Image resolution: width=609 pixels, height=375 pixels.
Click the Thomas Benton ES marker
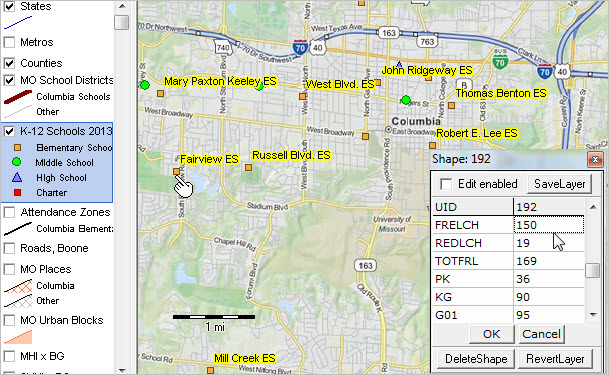pos(451,105)
